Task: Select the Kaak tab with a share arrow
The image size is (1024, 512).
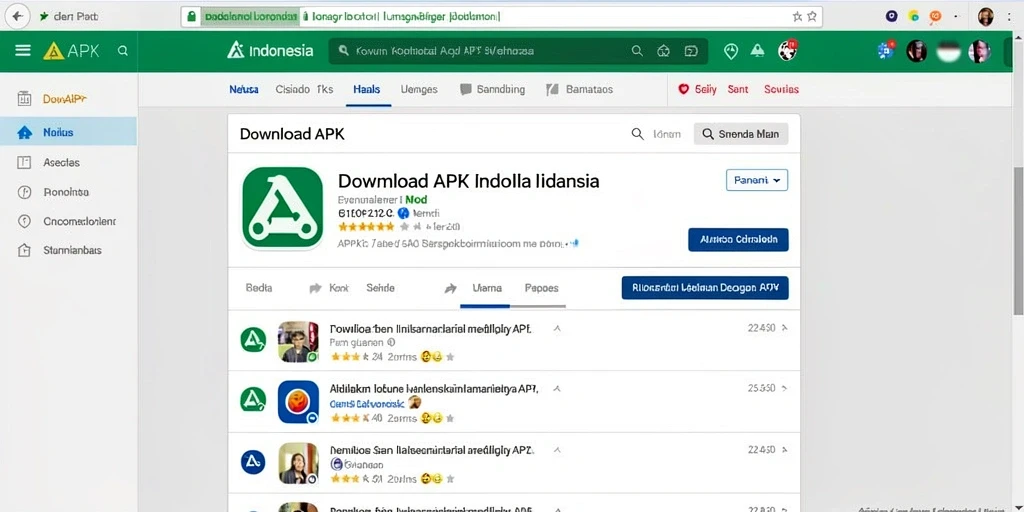Action: pos(330,288)
